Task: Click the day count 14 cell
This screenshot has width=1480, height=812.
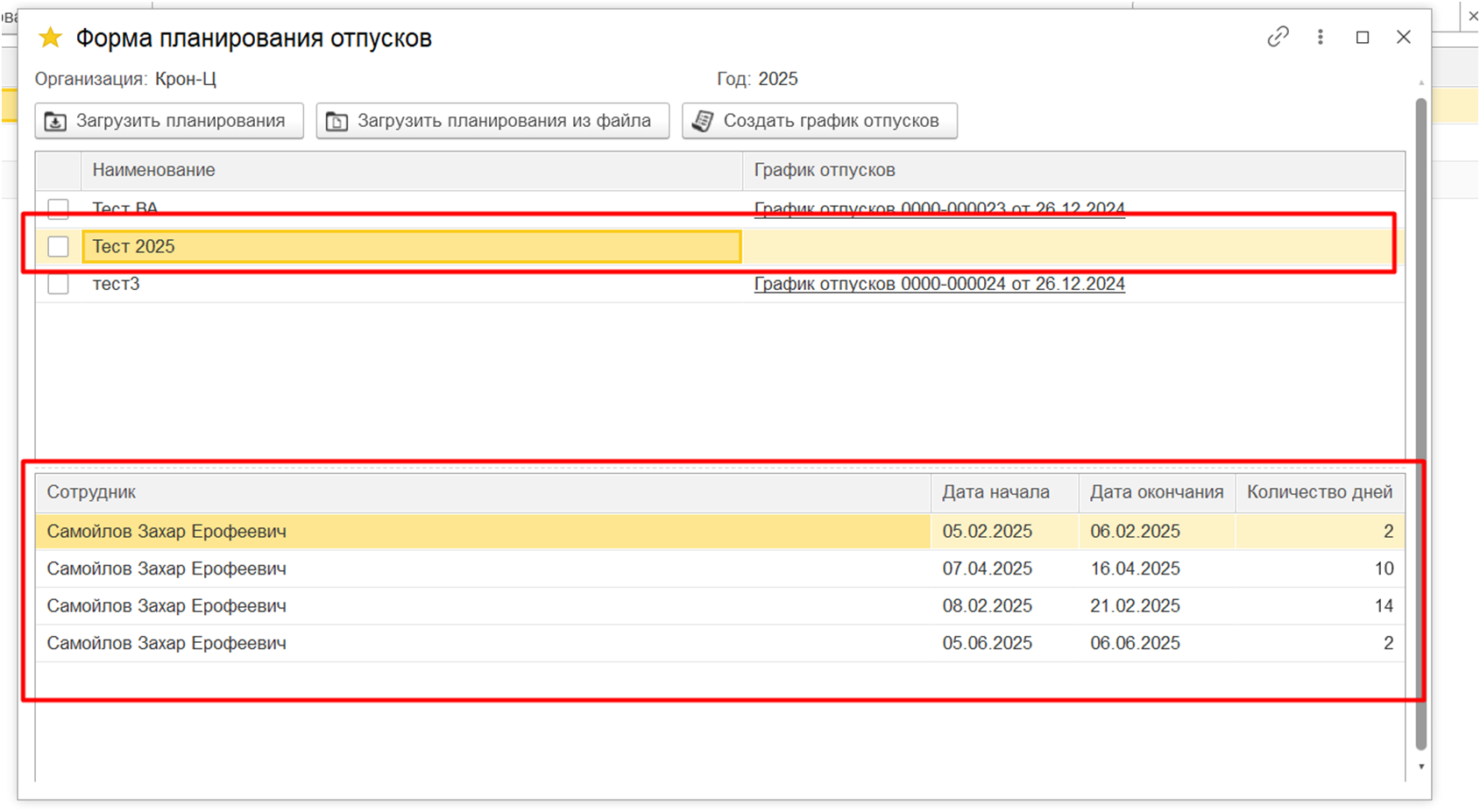Action: pyautogui.click(x=1320, y=606)
